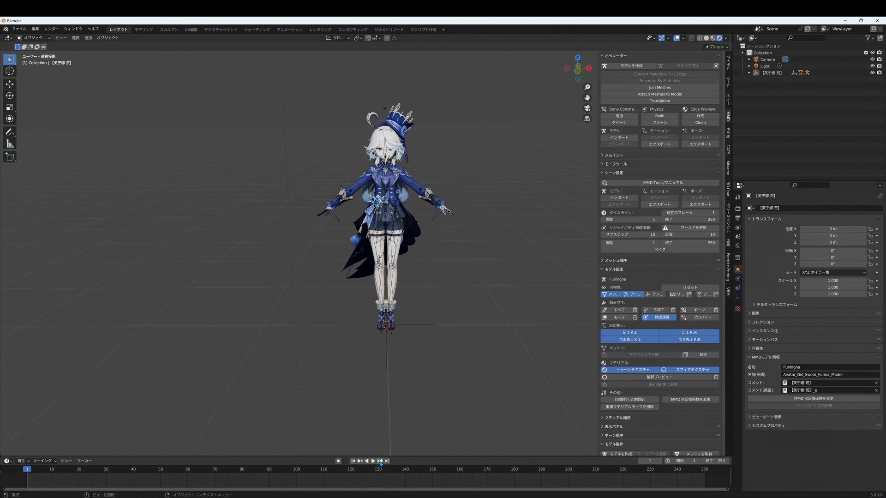Hide the Collection with its eye icon

pyautogui.click(x=872, y=53)
